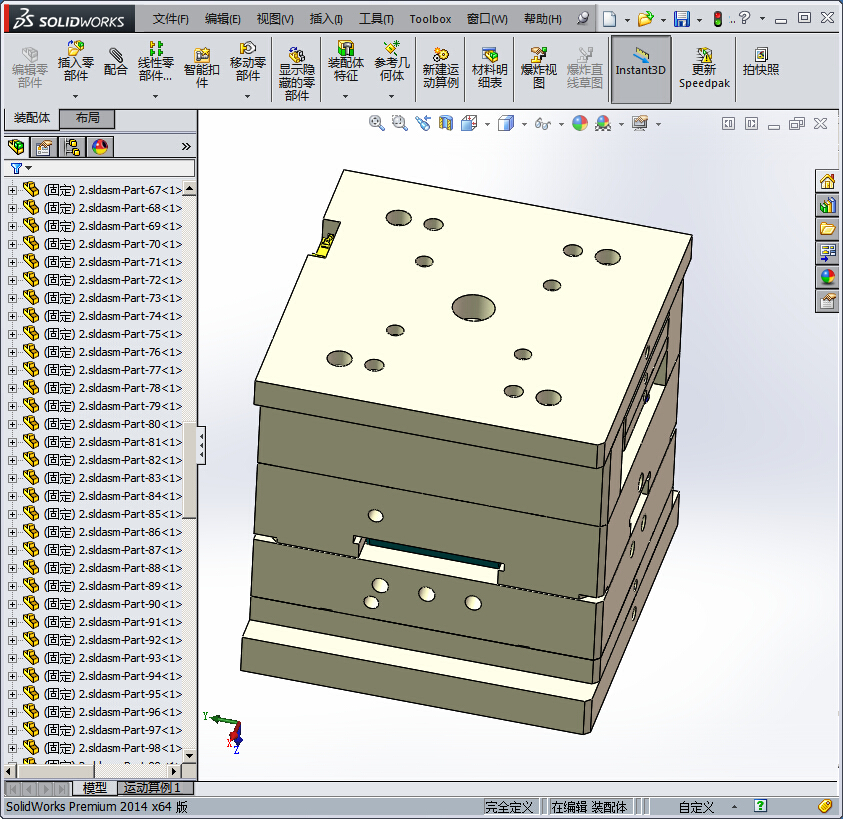The height and width of the screenshot is (819, 843).
Task: Open the Design Library in task pane
Action: coord(827,205)
